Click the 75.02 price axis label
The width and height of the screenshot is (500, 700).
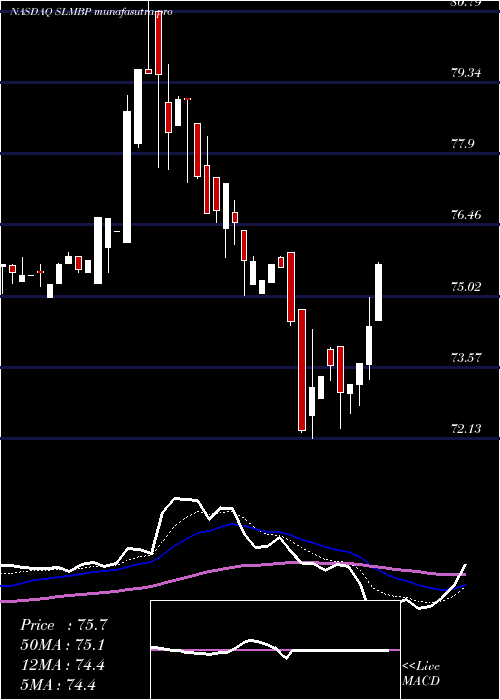pos(466,286)
